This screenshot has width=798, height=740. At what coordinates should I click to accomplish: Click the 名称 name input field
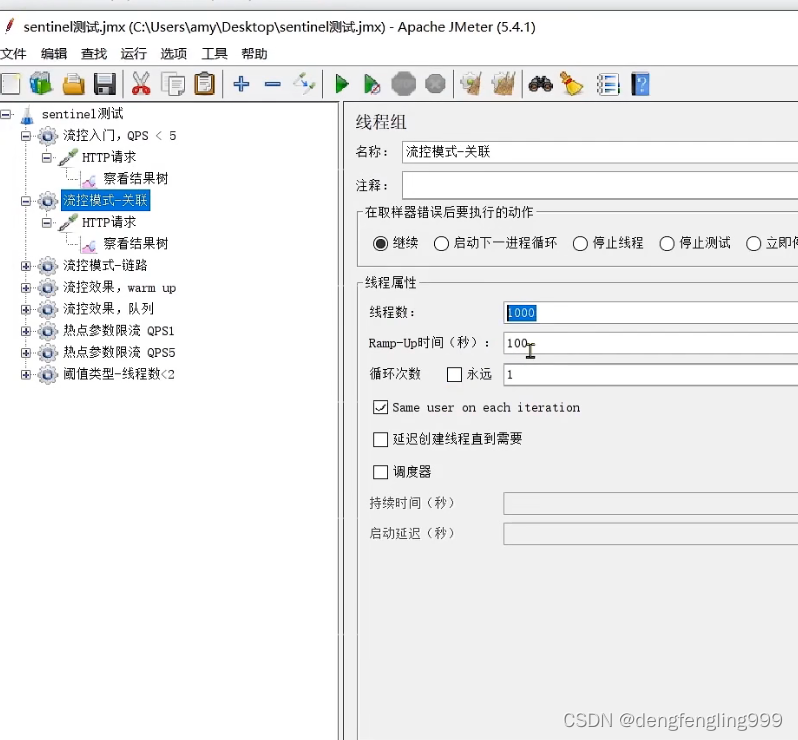pyautogui.click(x=600, y=152)
